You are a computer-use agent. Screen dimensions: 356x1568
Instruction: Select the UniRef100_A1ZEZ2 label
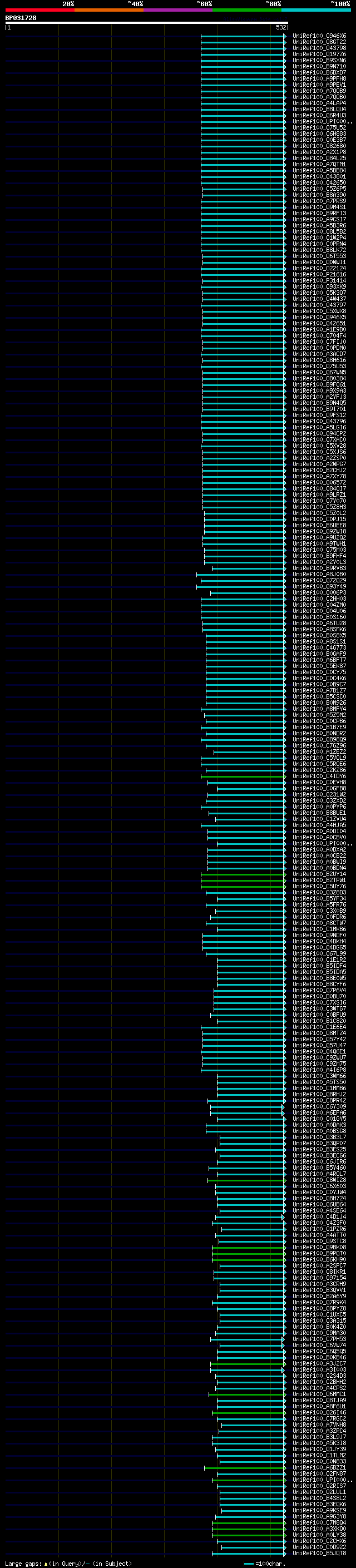(319, 752)
